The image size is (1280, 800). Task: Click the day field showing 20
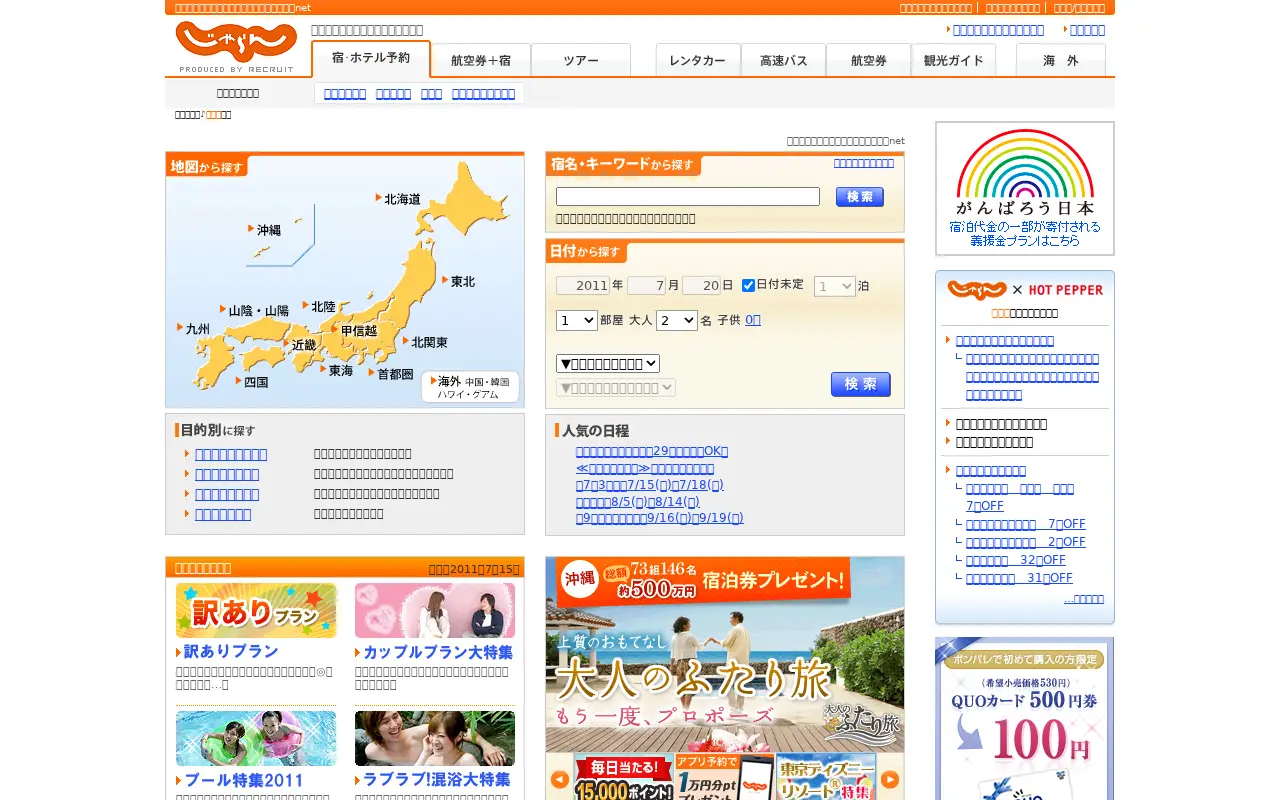tap(701, 286)
